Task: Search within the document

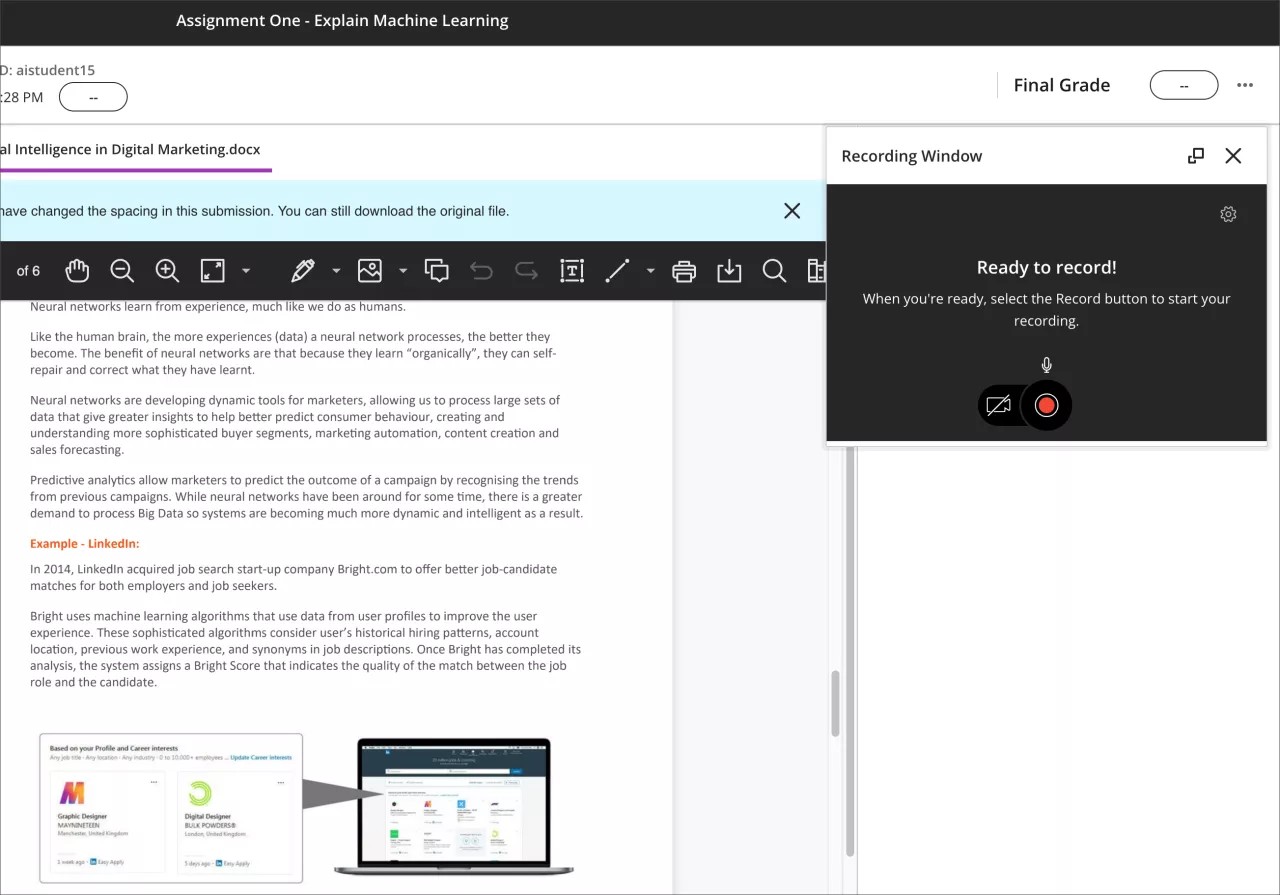Action: click(x=773, y=270)
